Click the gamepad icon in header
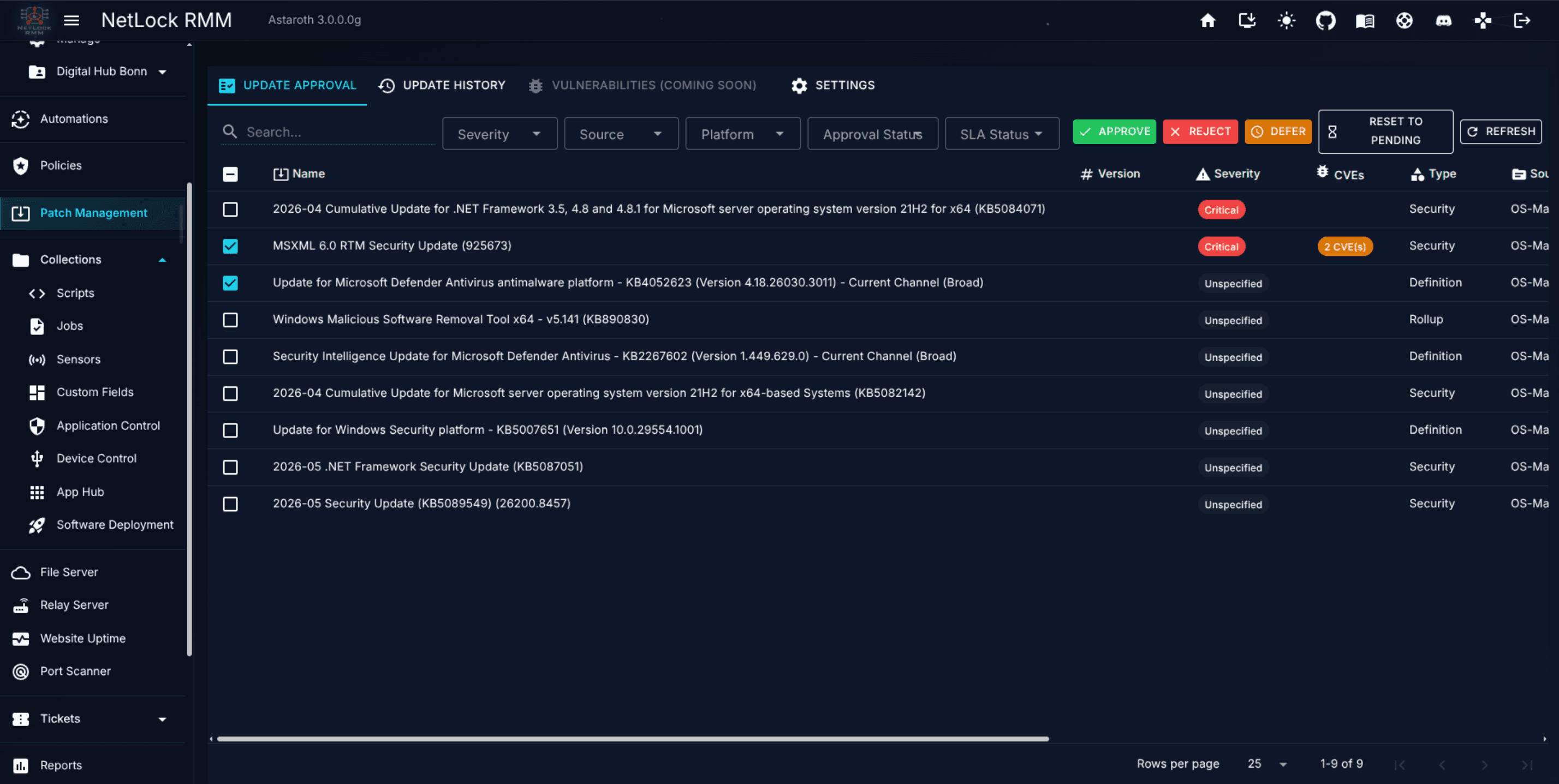 [1483, 21]
